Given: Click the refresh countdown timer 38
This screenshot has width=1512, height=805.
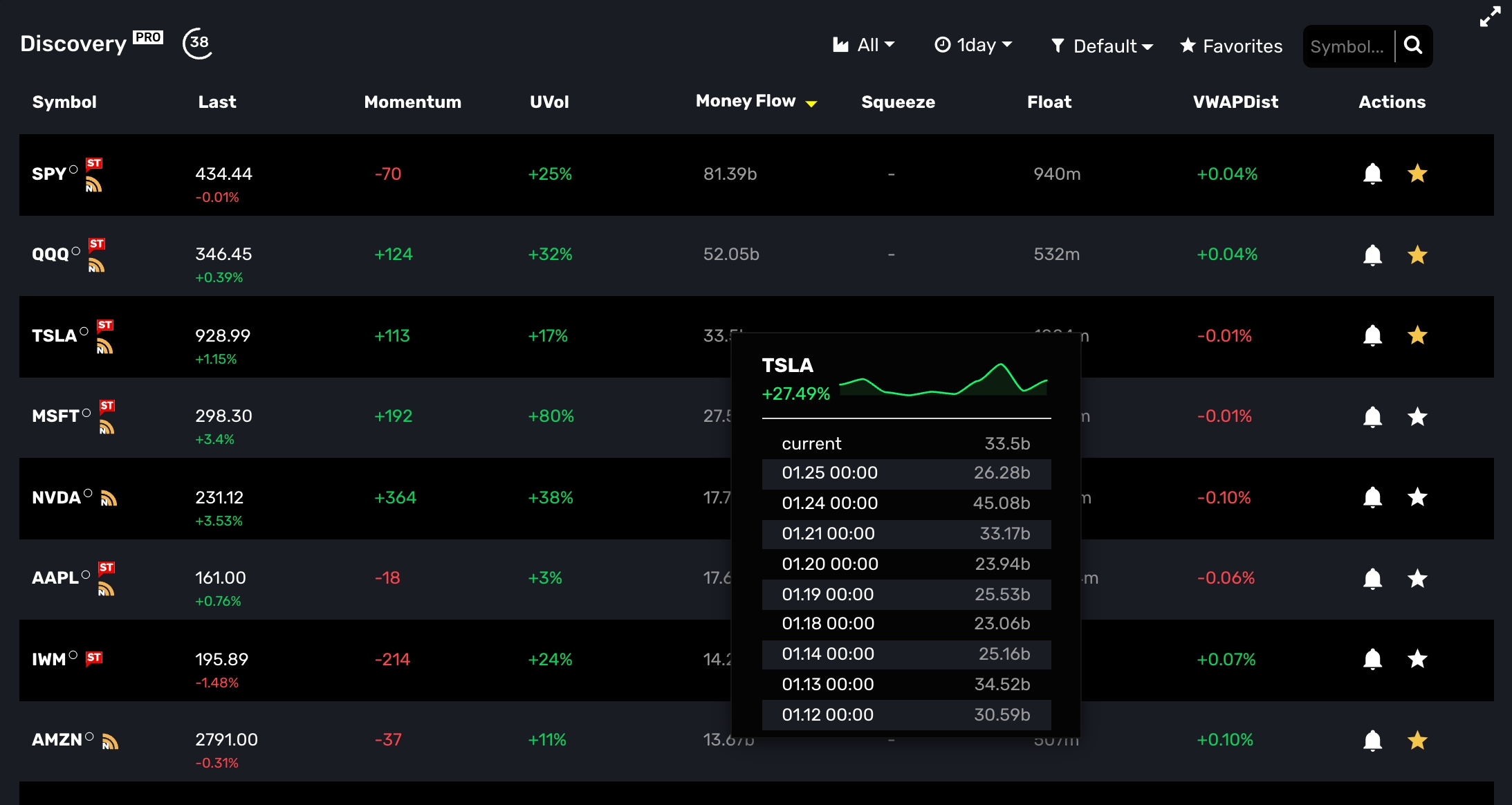Looking at the screenshot, I should (198, 43).
